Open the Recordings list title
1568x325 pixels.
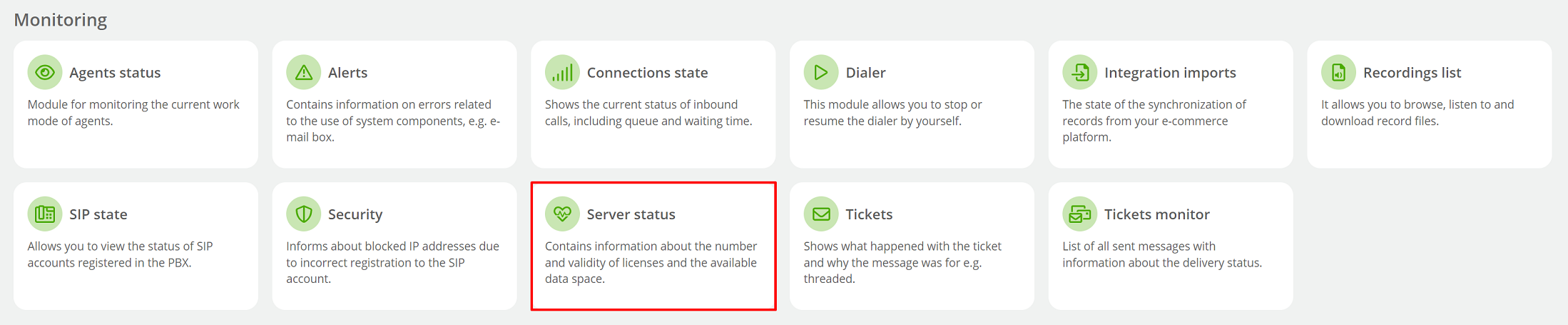coord(1412,73)
